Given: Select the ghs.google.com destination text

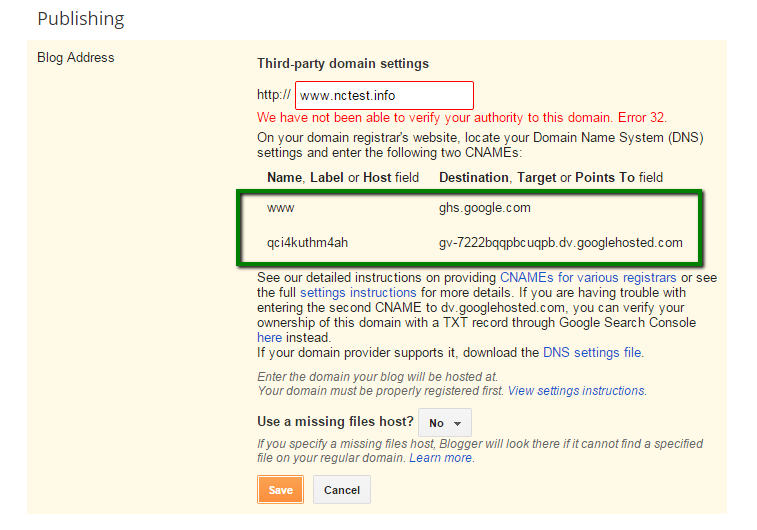Looking at the screenshot, I should [x=484, y=208].
